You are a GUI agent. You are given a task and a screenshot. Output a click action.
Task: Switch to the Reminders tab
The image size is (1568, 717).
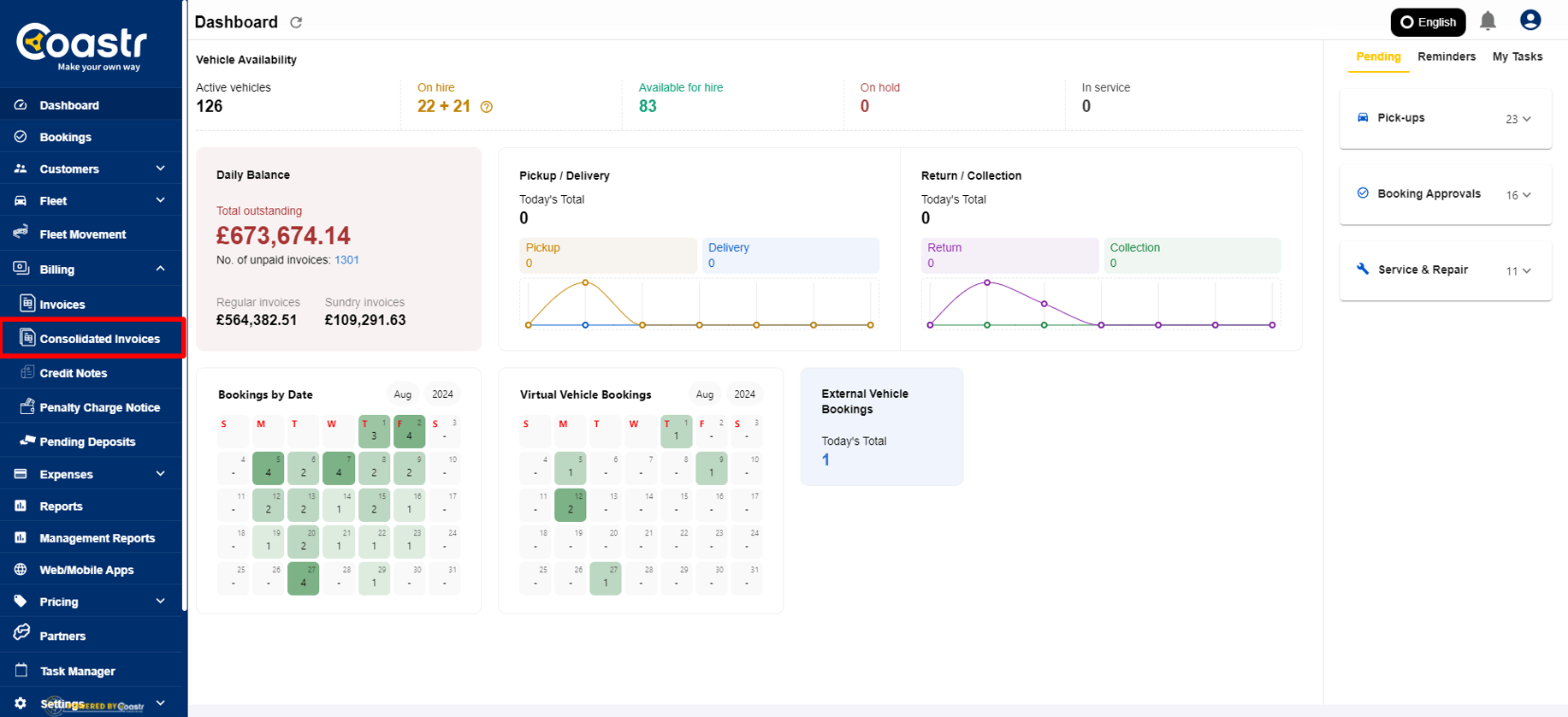coord(1446,56)
